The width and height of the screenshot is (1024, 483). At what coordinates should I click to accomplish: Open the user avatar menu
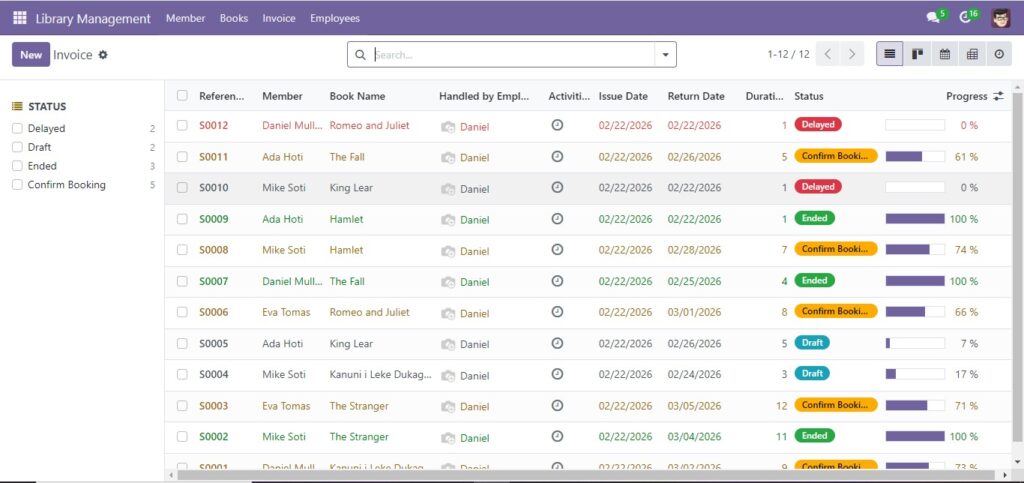tap(1001, 18)
